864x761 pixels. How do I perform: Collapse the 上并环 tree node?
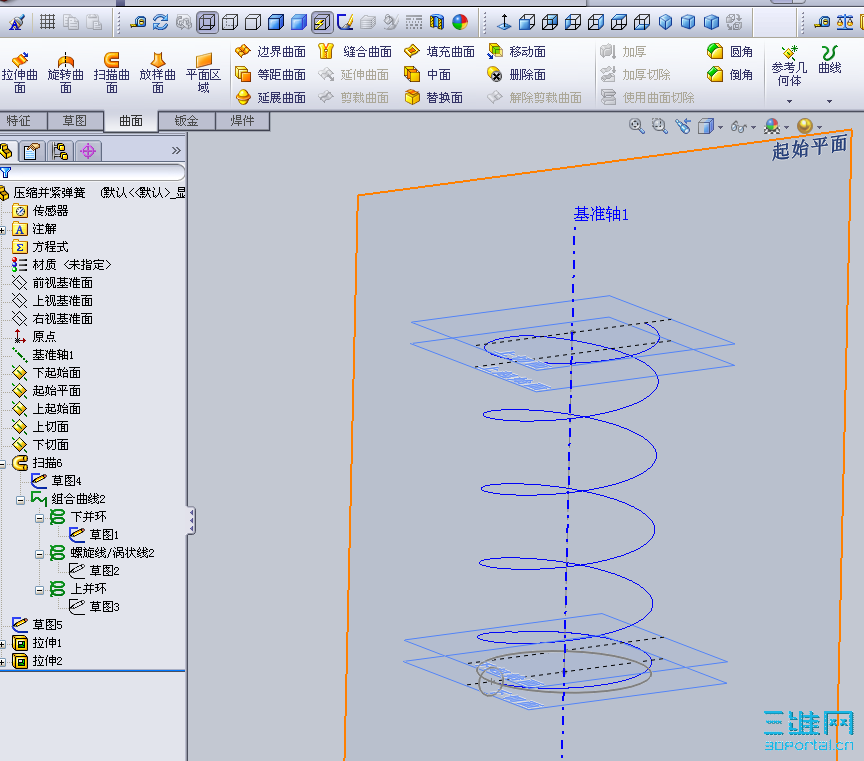(x=40, y=590)
